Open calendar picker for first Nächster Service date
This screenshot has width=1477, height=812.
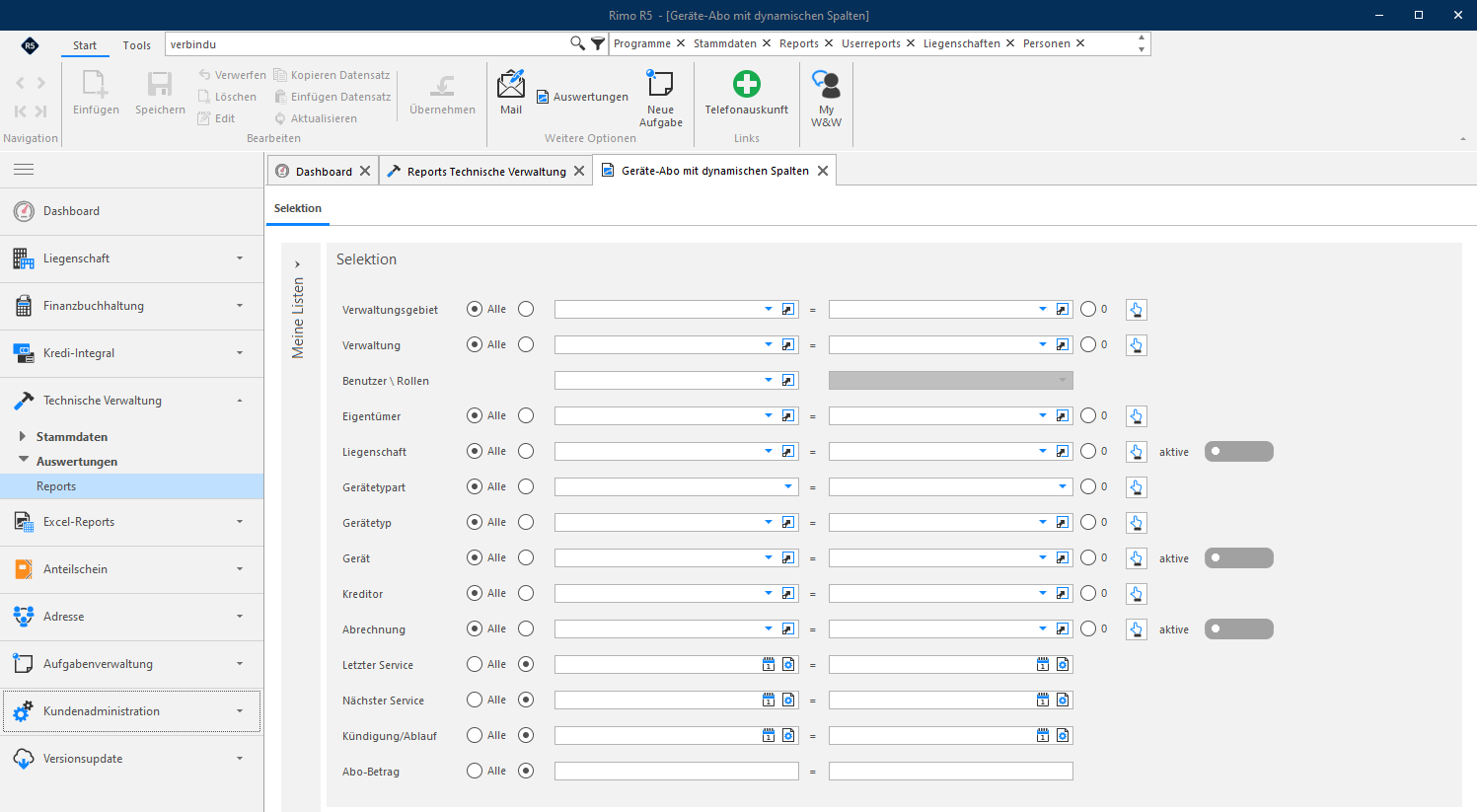pos(769,701)
